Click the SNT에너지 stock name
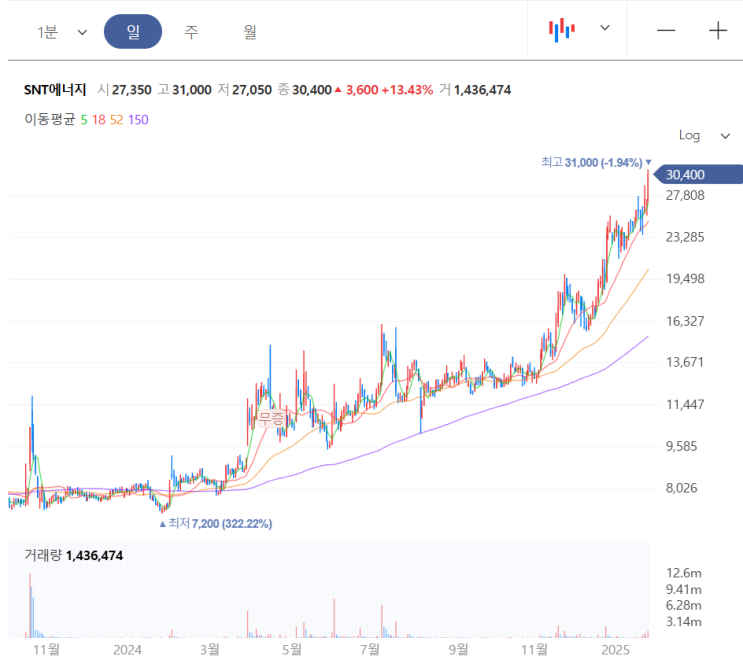 click(x=55, y=90)
